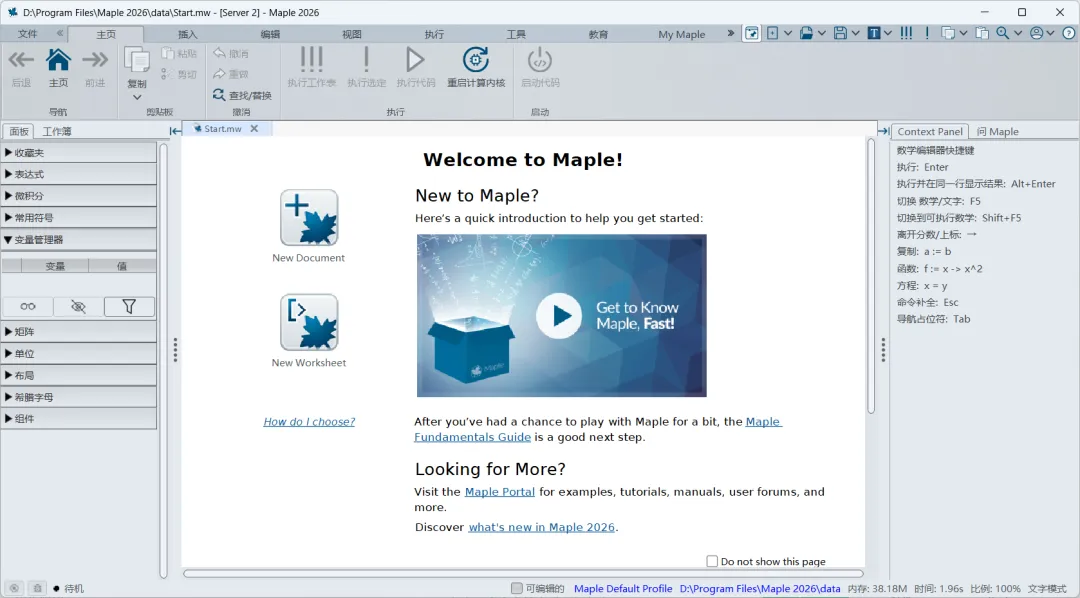Switch to the 编辑 ribbon tab
Viewport: 1080px width, 598px height.
pos(270,34)
